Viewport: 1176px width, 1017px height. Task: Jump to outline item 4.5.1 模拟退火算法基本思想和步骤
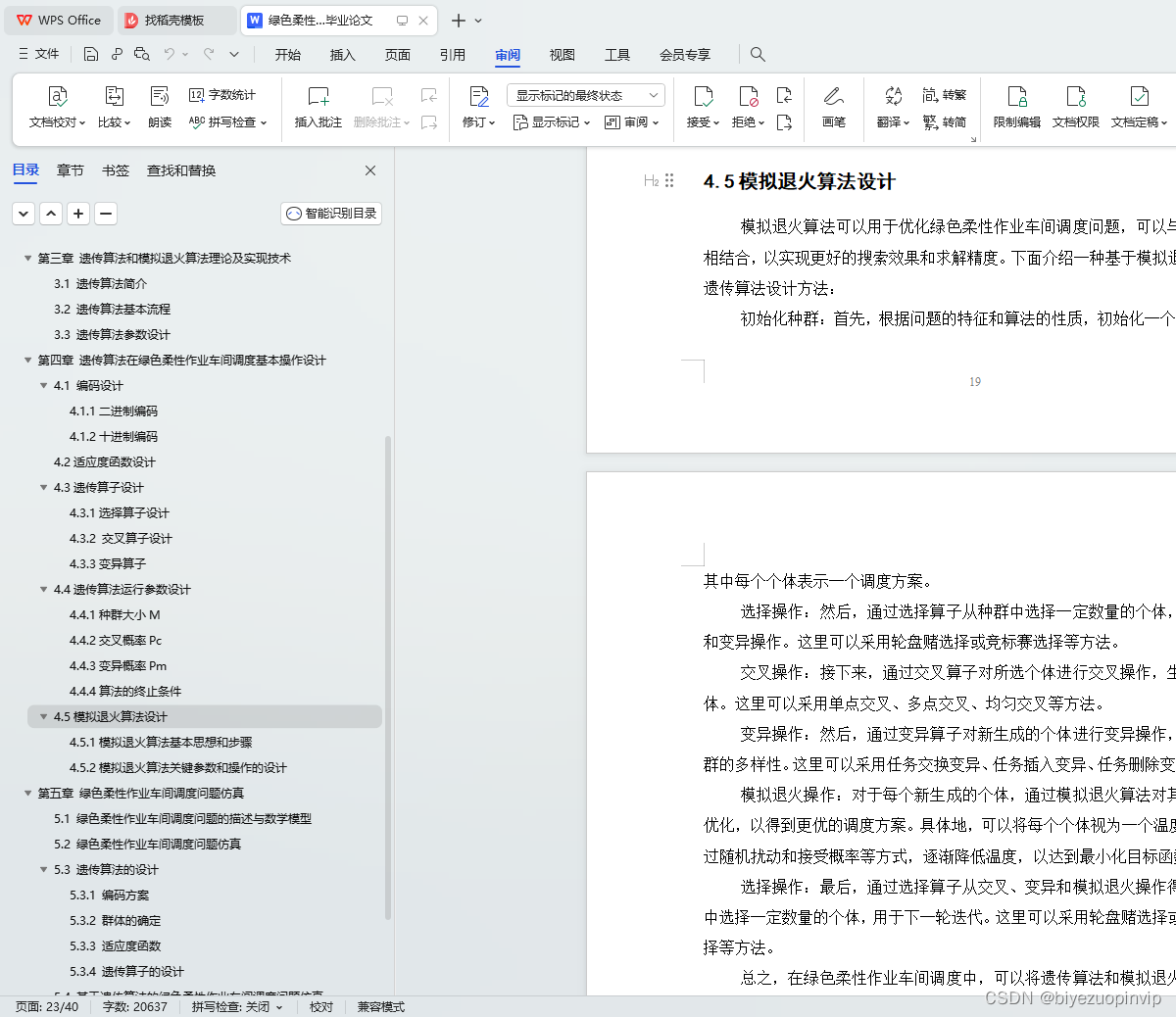point(161,743)
